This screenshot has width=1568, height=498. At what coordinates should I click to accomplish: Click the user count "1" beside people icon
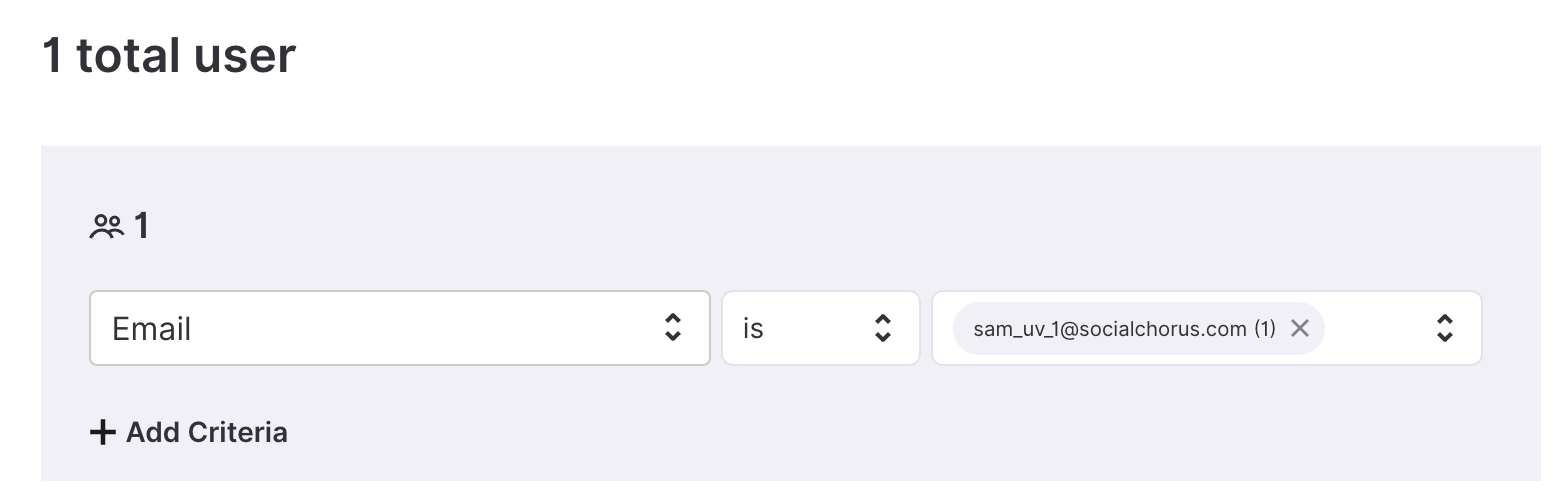(x=141, y=227)
